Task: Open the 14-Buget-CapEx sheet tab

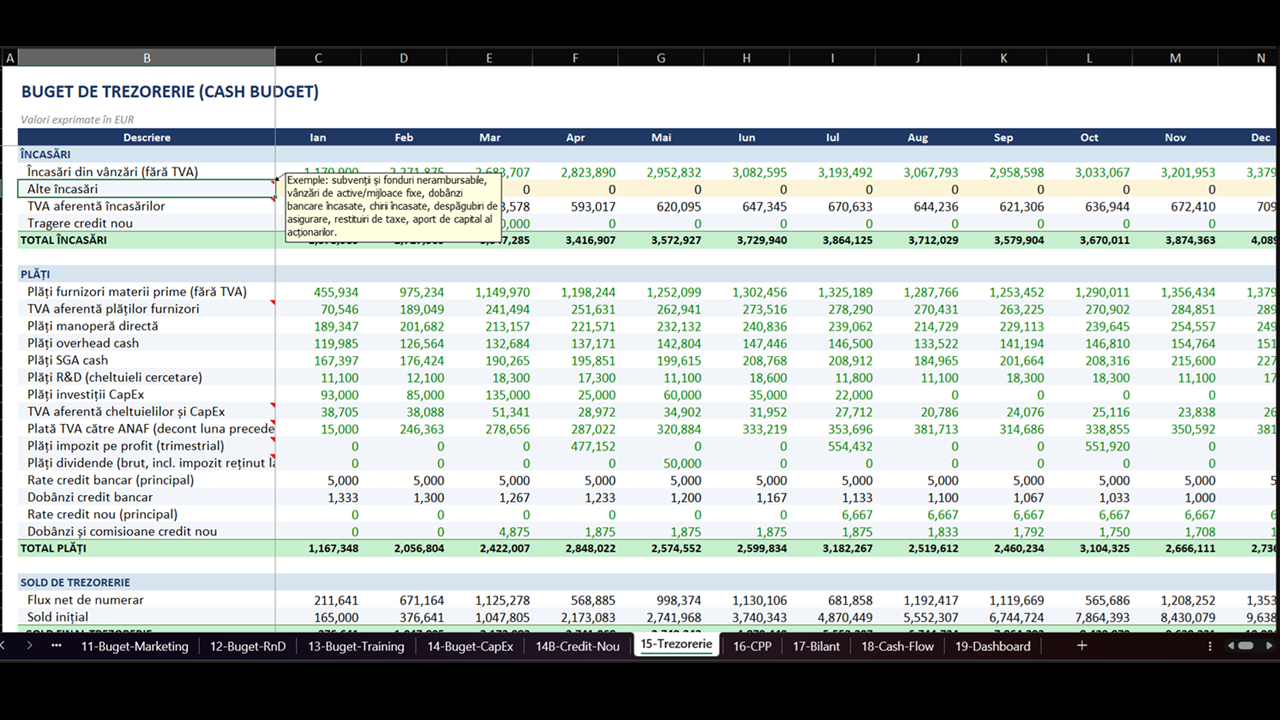Action: pos(470,646)
